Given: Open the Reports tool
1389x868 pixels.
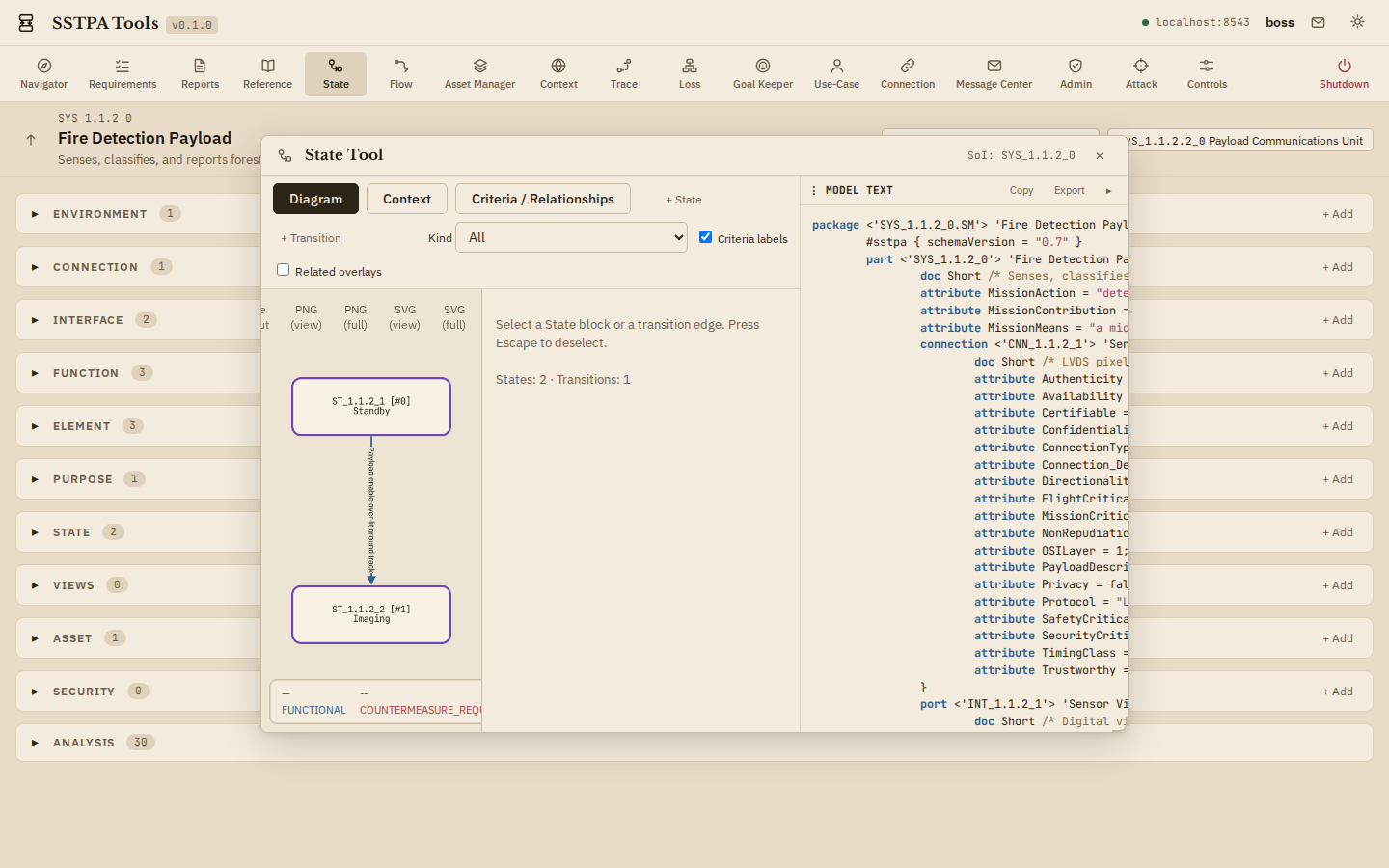Looking at the screenshot, I should click(x=200, y=74).
